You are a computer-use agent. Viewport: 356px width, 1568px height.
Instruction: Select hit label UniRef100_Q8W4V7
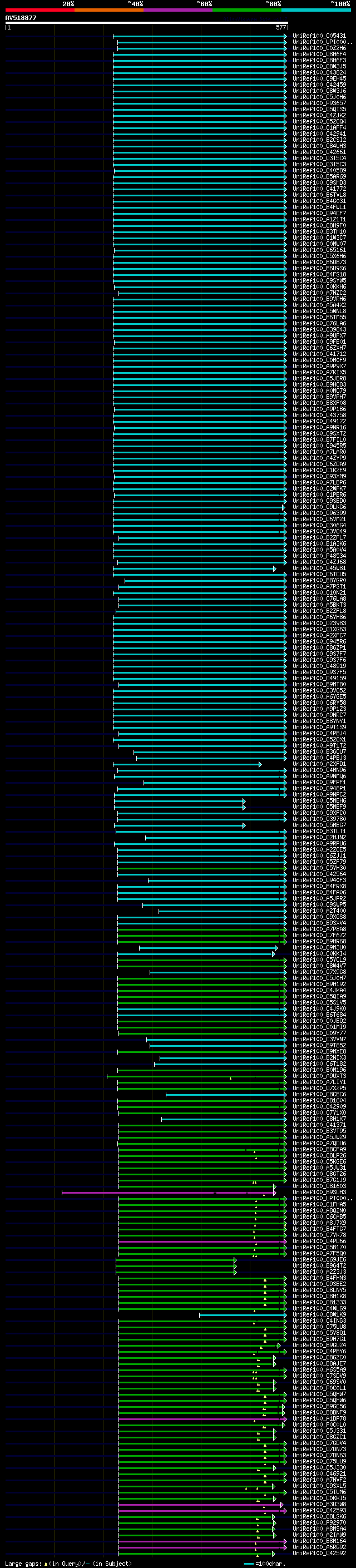[319, 966]
